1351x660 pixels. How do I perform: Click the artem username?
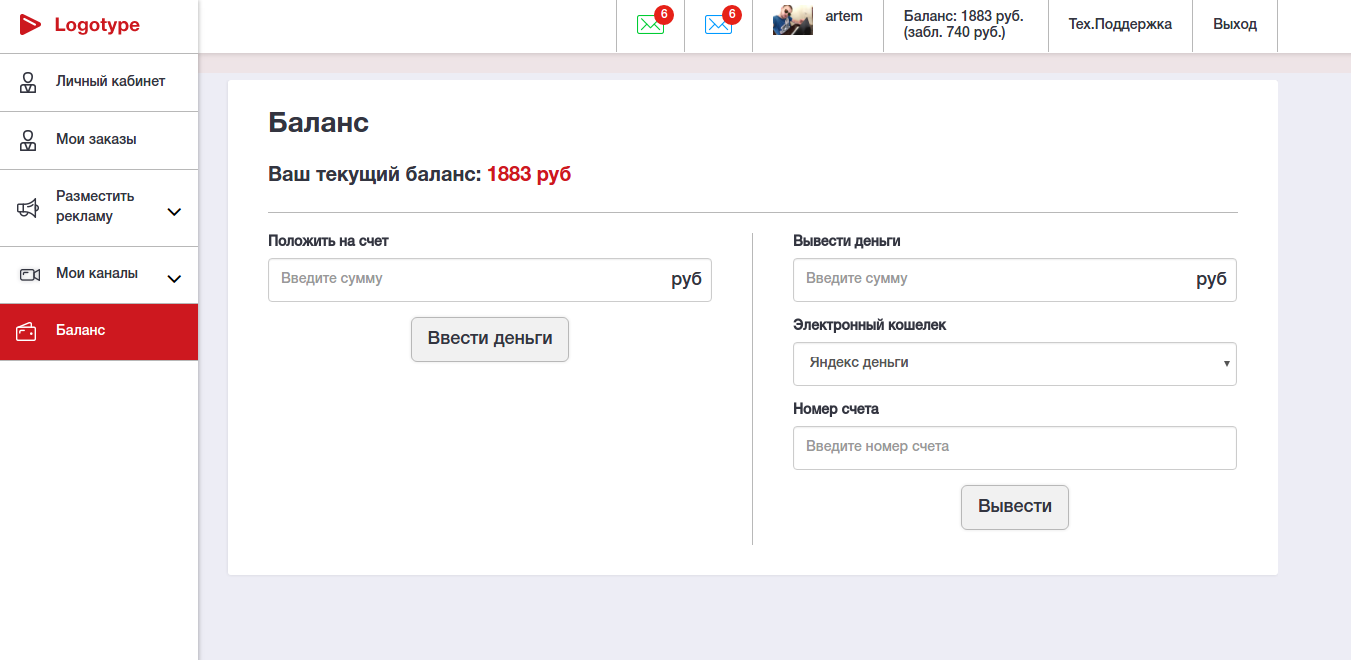pos(844,16)
